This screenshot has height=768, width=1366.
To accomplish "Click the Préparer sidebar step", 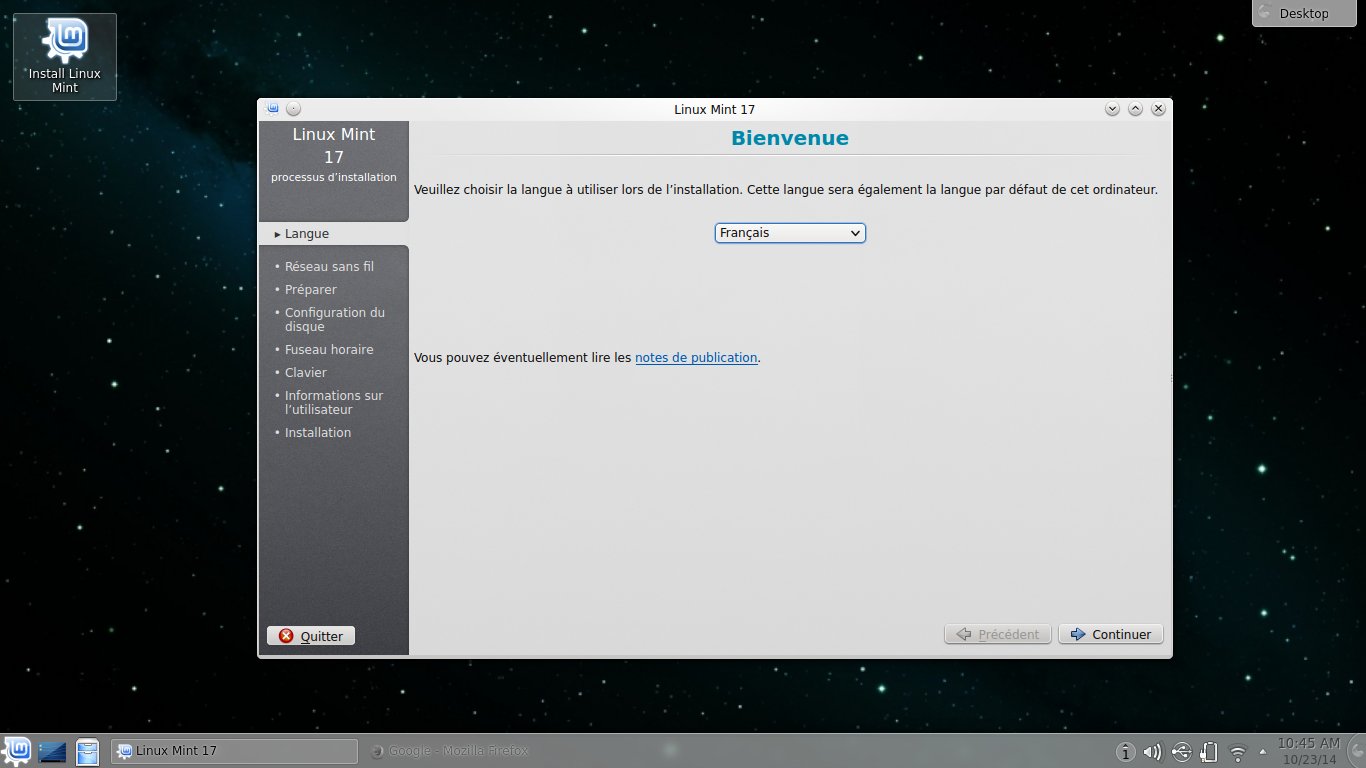I will point(311,290).
